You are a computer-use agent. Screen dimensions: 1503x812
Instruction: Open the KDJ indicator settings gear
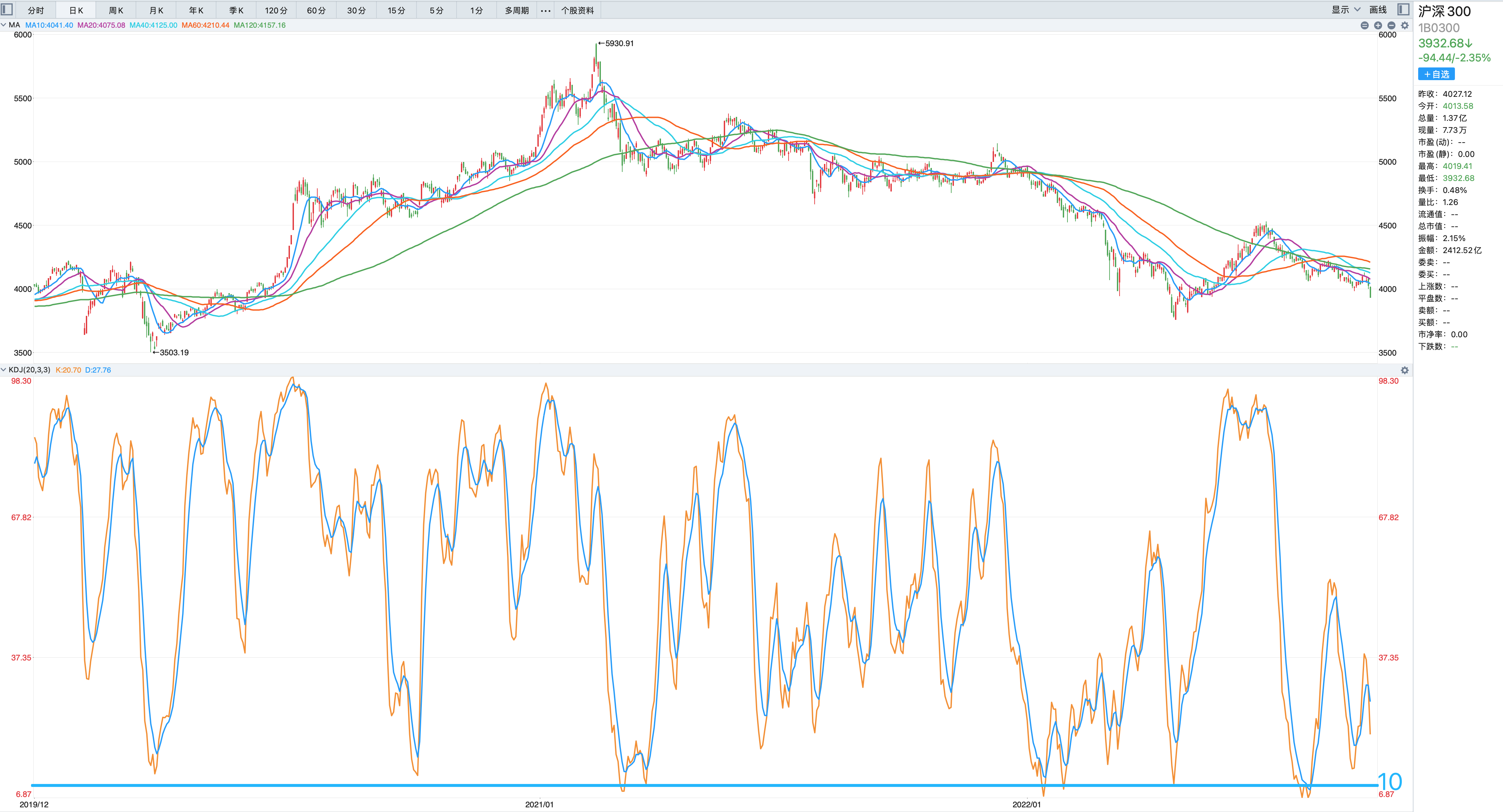click(x=1404, y=370)
